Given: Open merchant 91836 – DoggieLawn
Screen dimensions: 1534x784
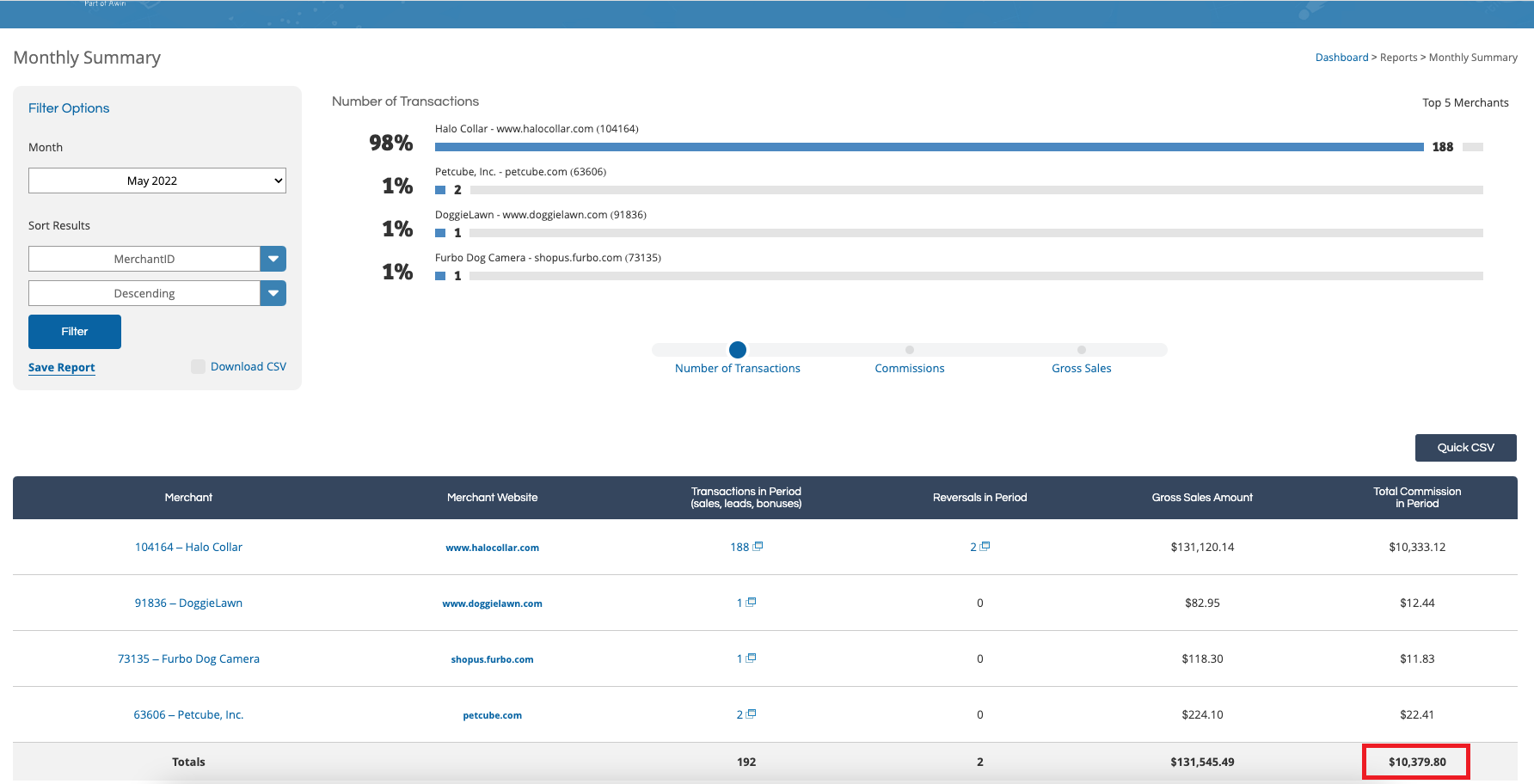Looking at the screenshot, I should point(188,603).
